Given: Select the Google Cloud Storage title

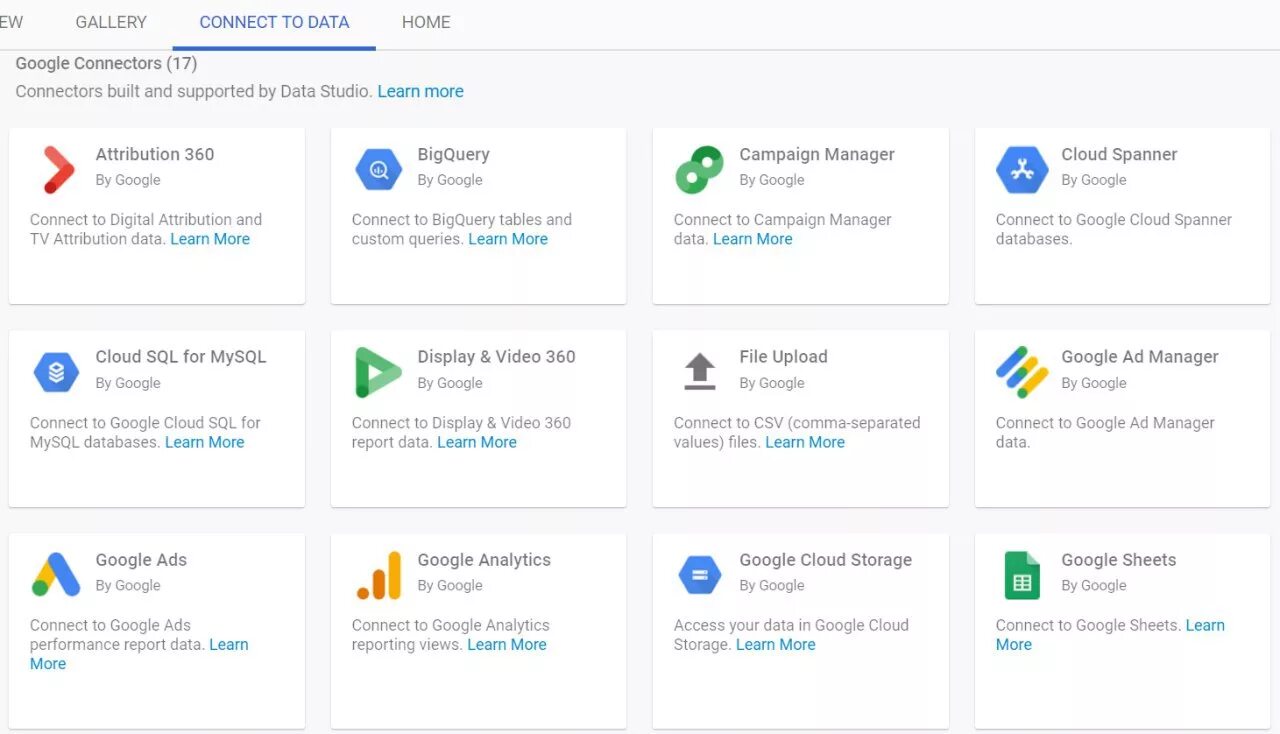Looking at the screenshot, I should [826, 560].
